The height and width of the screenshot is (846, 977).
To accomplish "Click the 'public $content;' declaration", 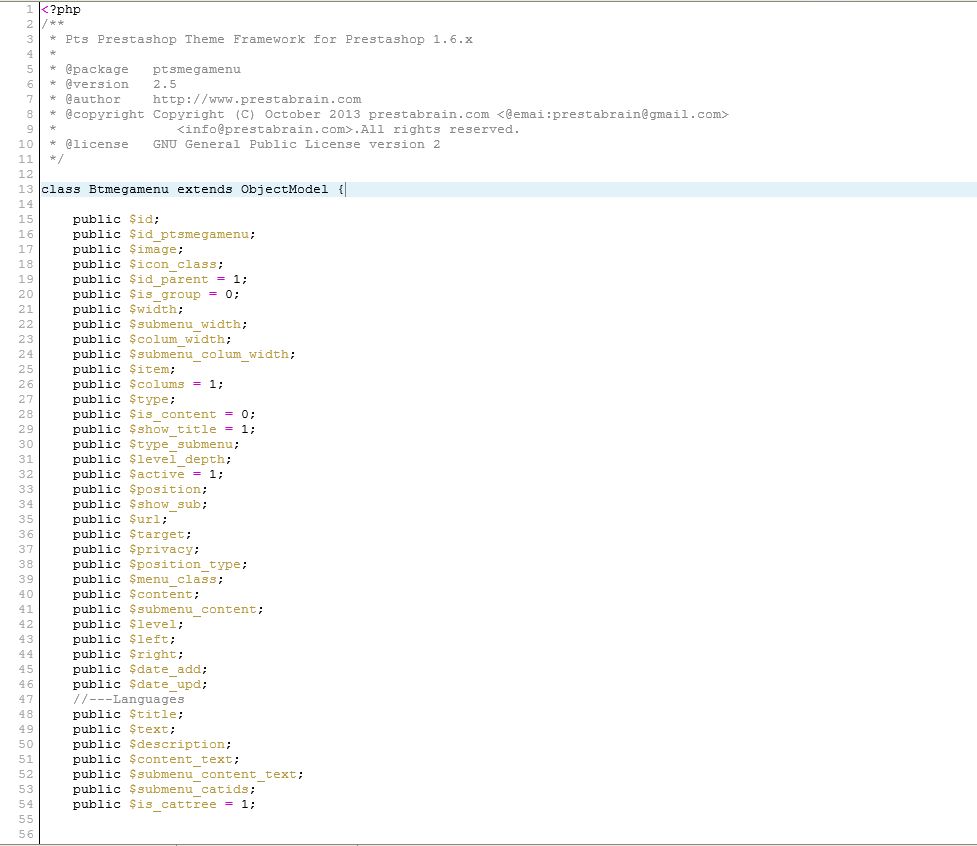I will [136, 594].
